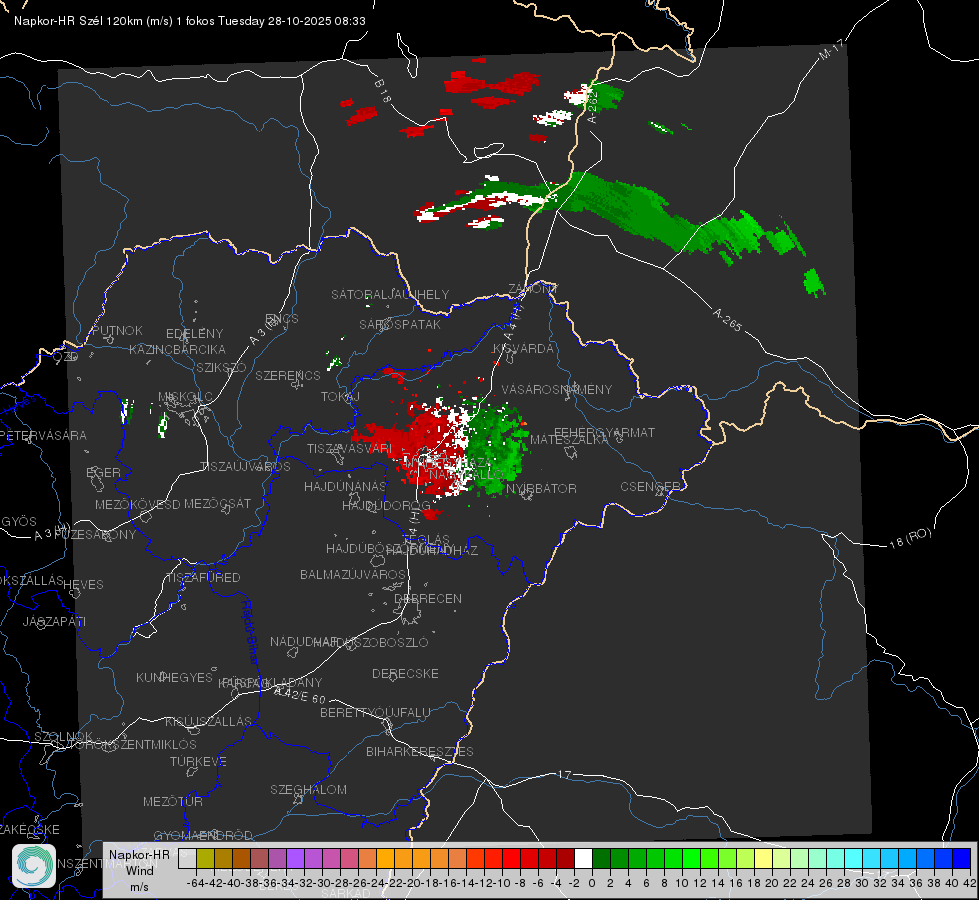Image resolution: width=979 pixels, height=900 pixels.
Task: Click the KAZINCBARCIKA label
Action: 177,350
